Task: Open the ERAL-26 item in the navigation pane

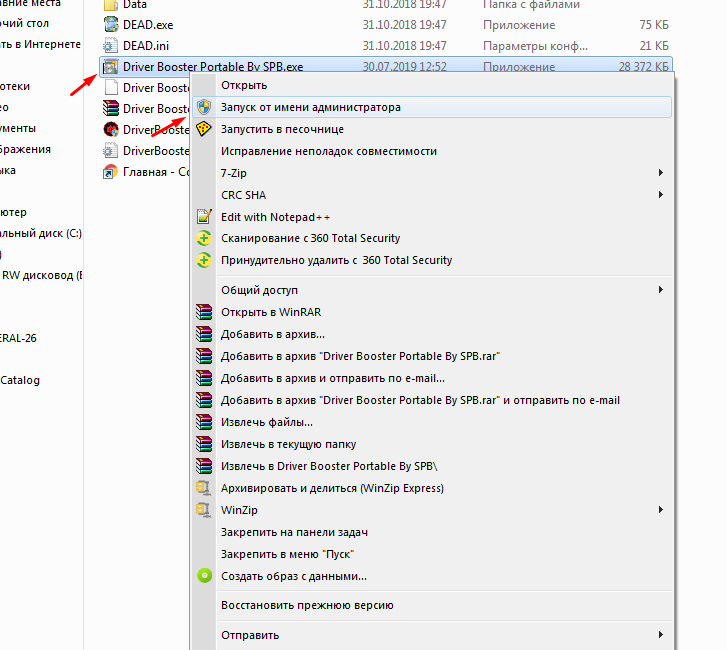Action: 18,338
